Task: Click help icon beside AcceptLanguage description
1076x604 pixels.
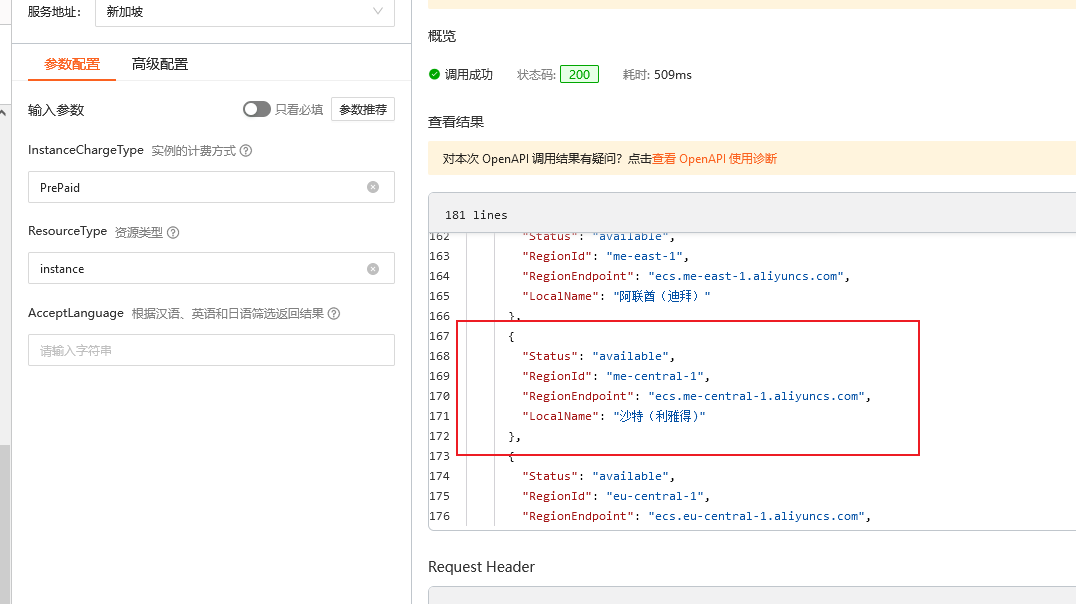Action: pos(334,314)
